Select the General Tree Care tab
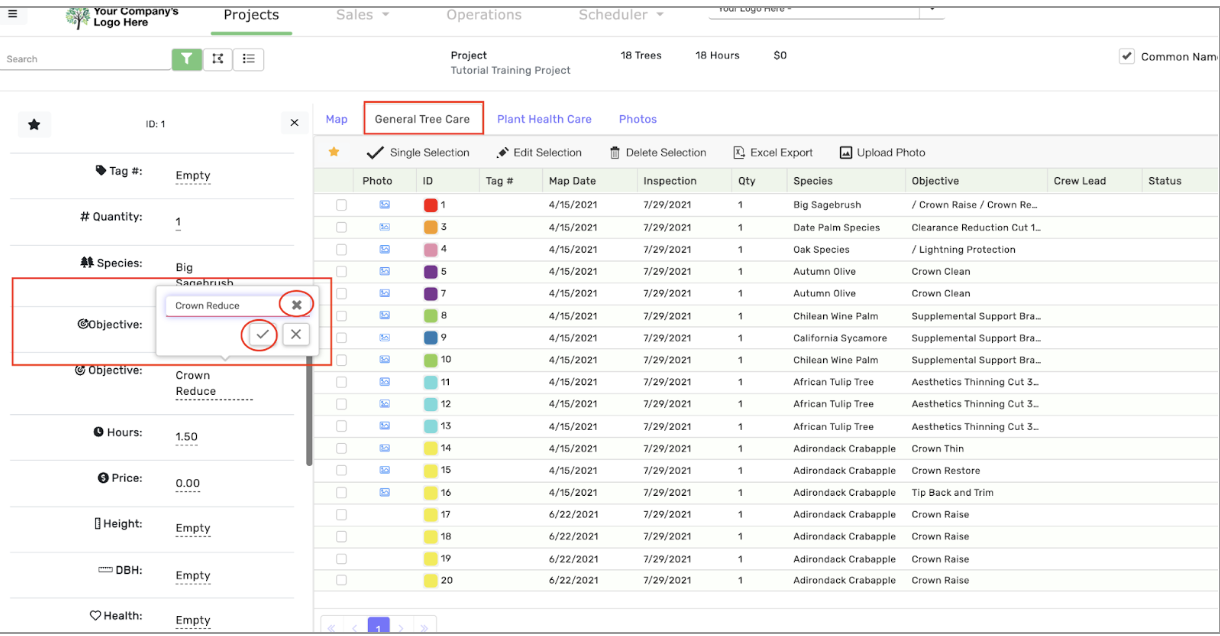Screen dimensions: 1220x636 (422, 119)
